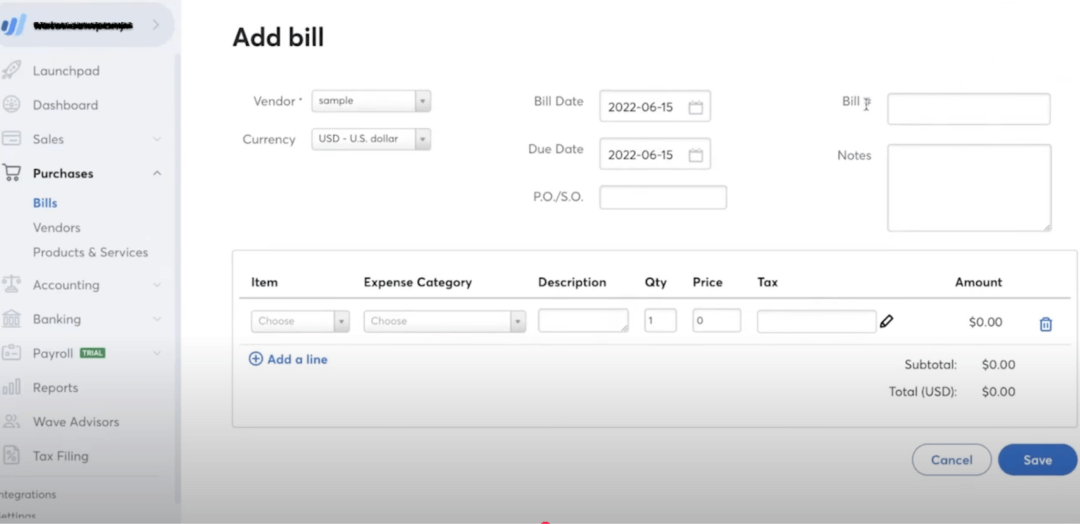The height and width of the screenshot is (524, 1080).
Task: Open Wave Advisors in the sidebar
Action: 76,422
